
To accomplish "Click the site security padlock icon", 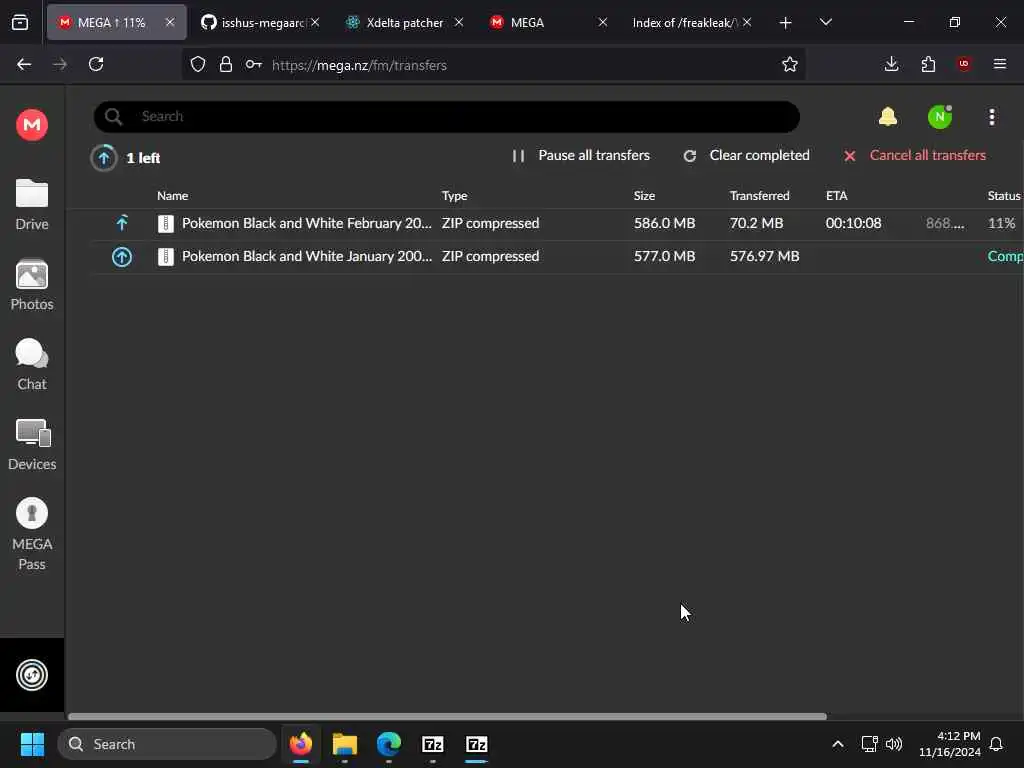I will pos(226,64).
